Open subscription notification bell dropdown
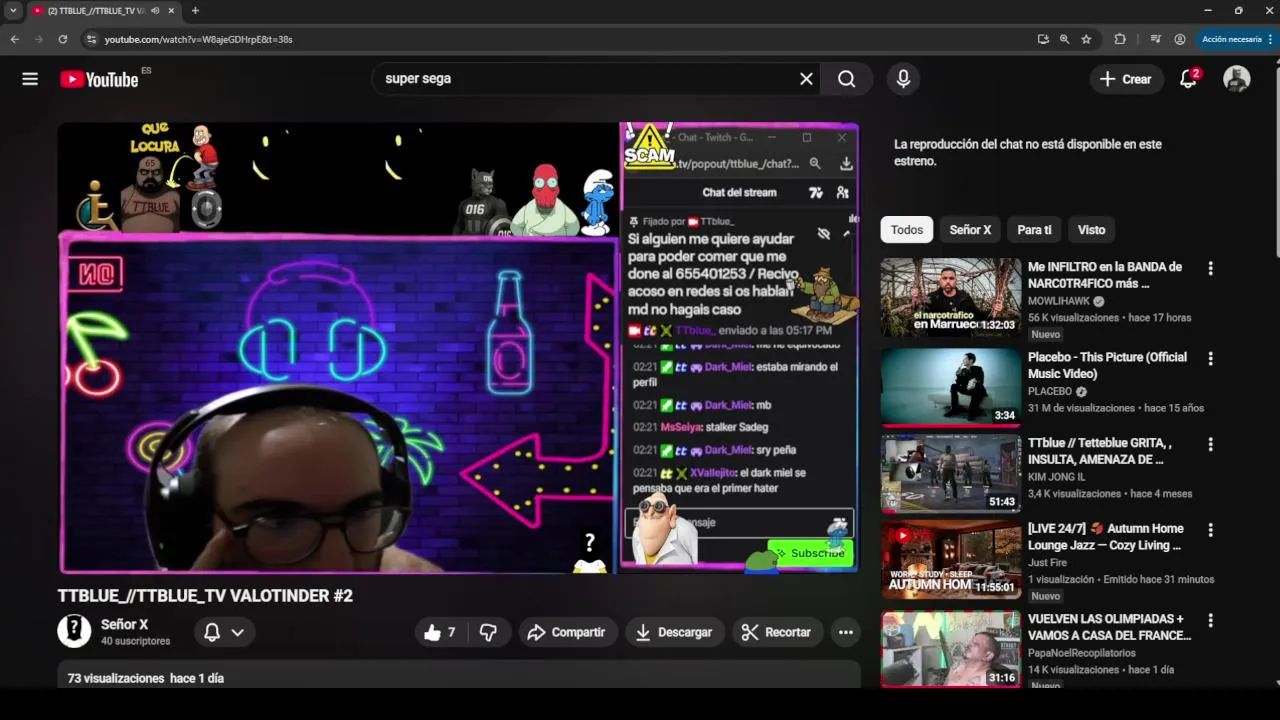1280x720 pixels. tap(224, 632)
